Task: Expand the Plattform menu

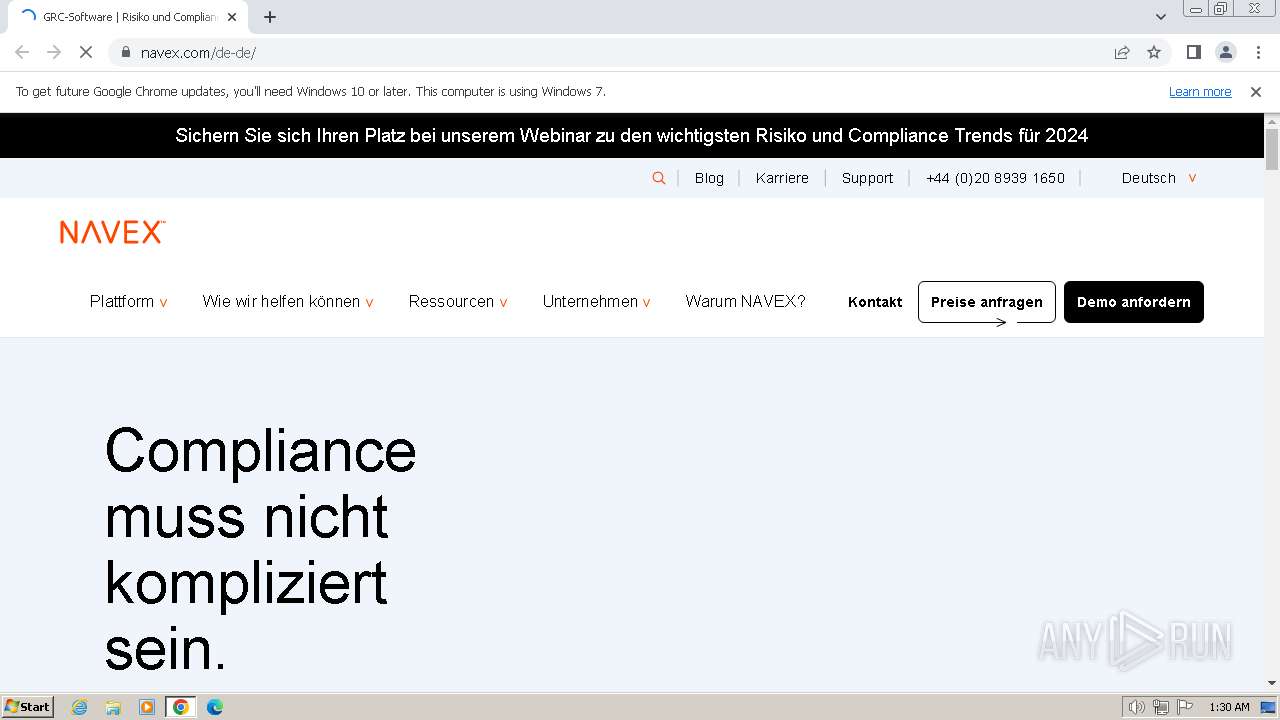Action: pos(129,302)
